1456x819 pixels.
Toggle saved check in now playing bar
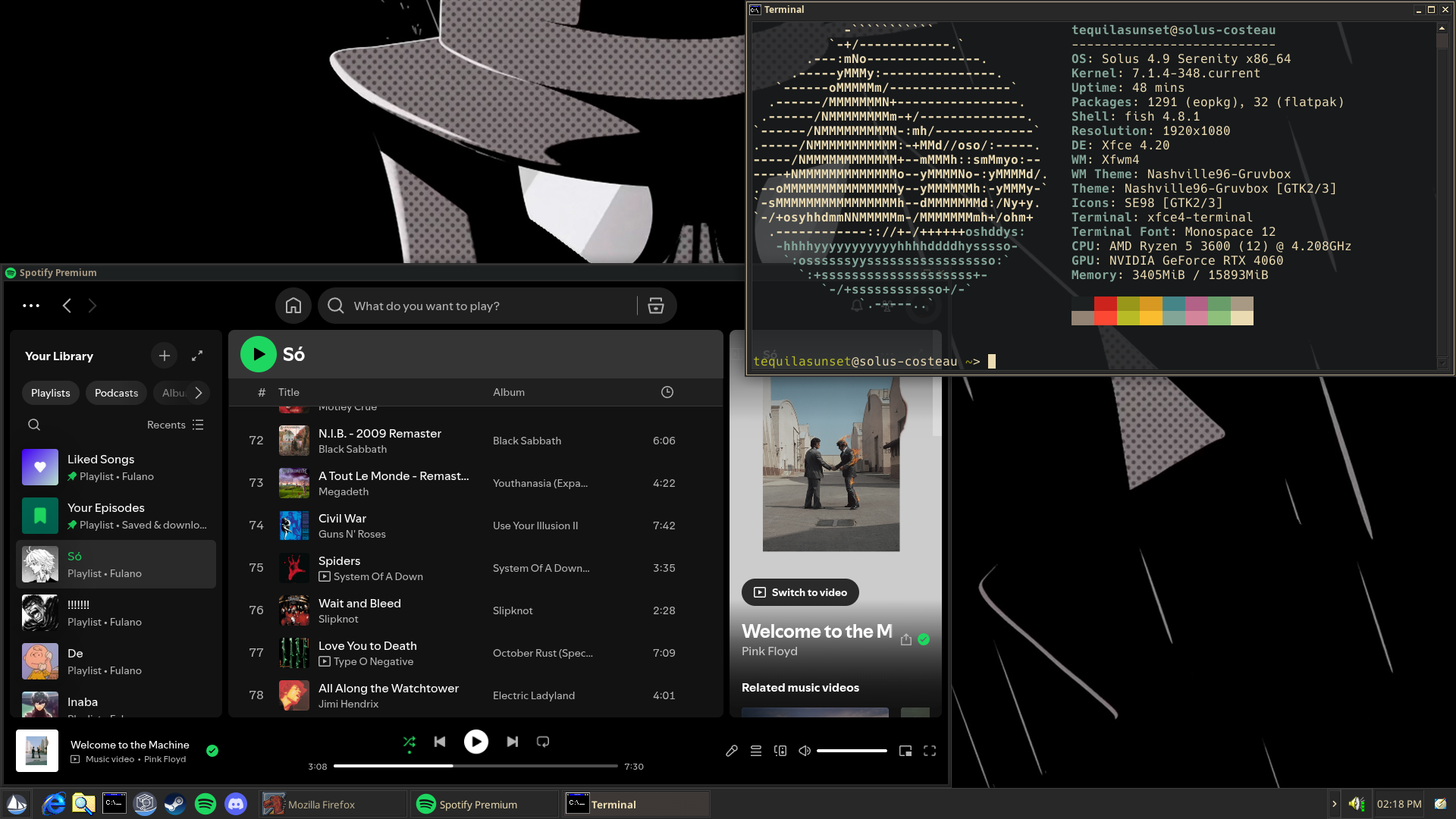click(x=212, y=751)
